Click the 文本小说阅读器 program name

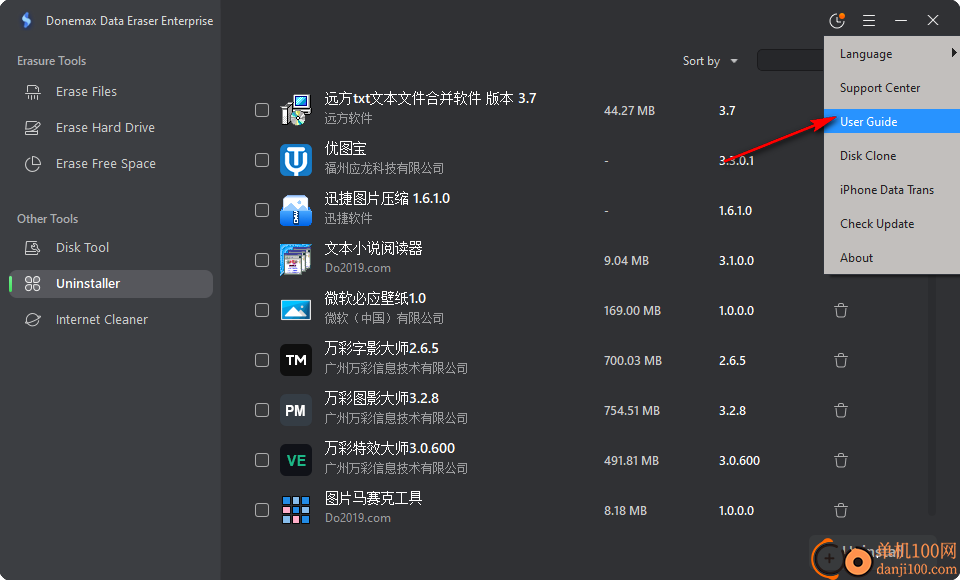[x=373, y=248]
